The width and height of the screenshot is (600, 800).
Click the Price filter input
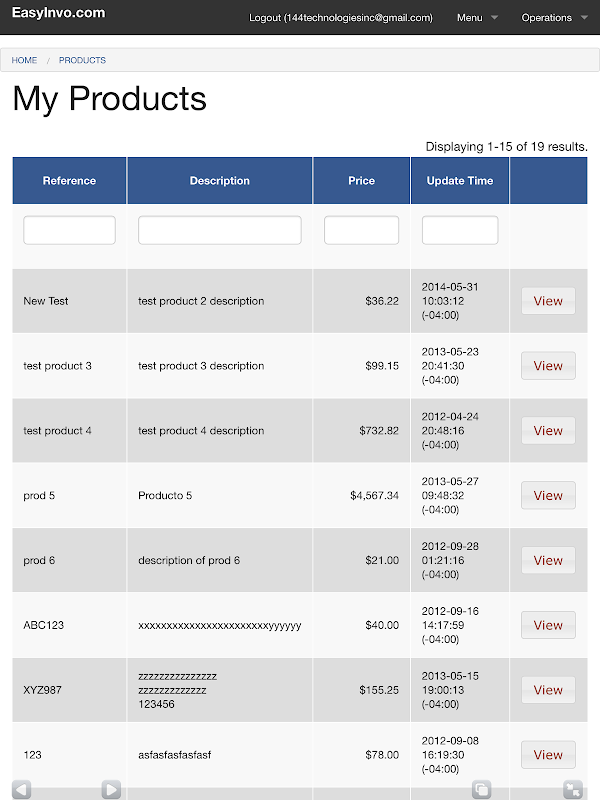click(361, 230)
